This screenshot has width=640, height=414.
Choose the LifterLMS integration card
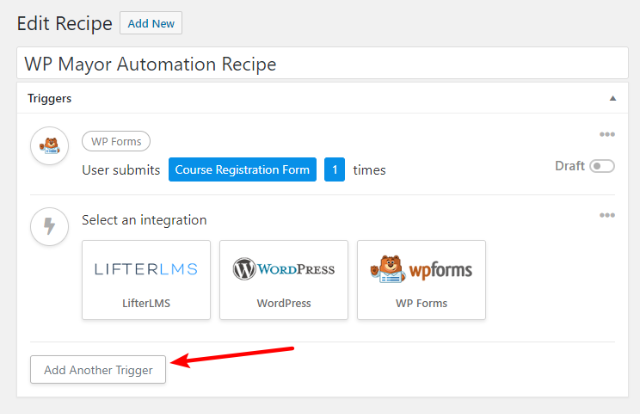146,280
